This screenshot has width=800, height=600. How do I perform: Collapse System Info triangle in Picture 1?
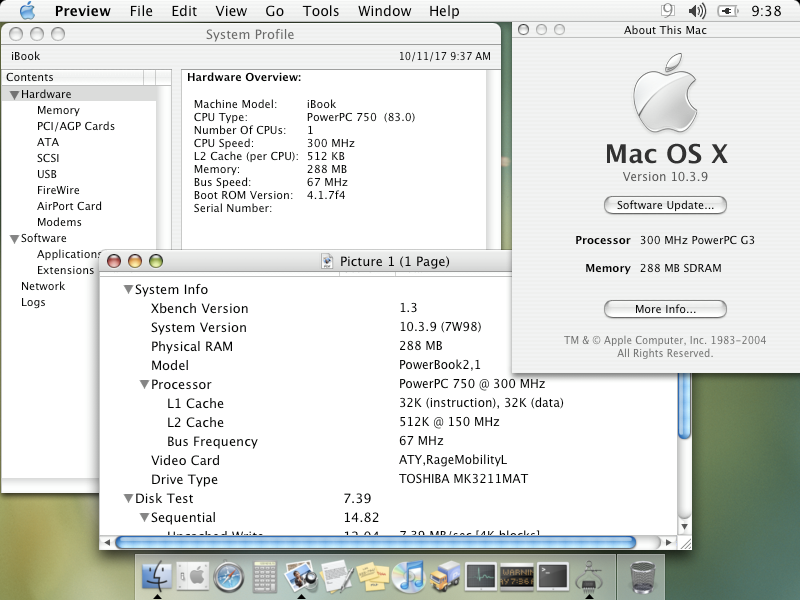tap(129, 289)
